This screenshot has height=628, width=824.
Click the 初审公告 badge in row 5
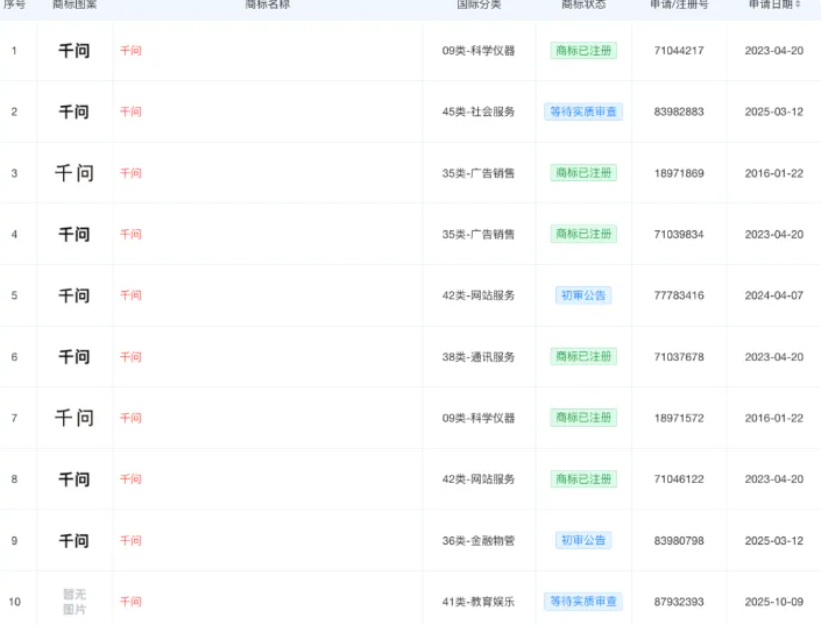(x=583, y=295)
